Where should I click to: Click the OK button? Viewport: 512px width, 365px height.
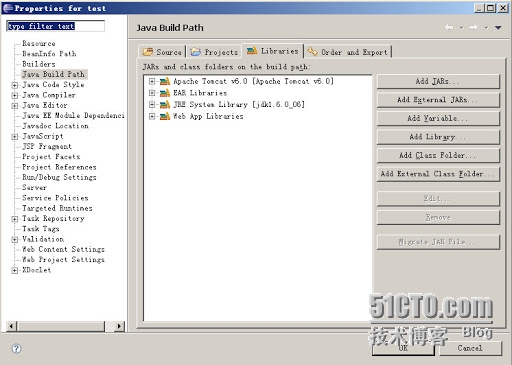coord(403,348)
